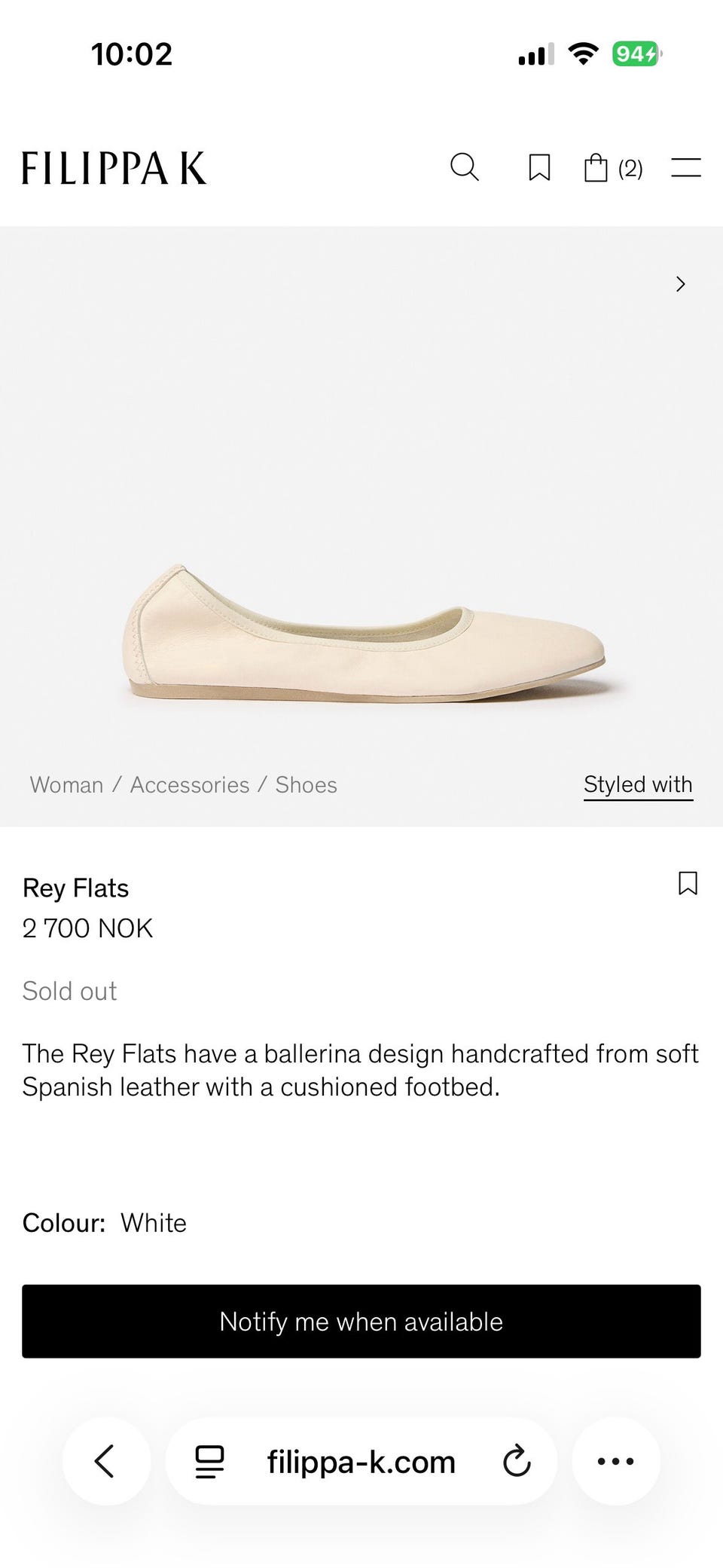Open the search magnifier icon
This screenshot has width=723, height=1568.
coord(464,167)
